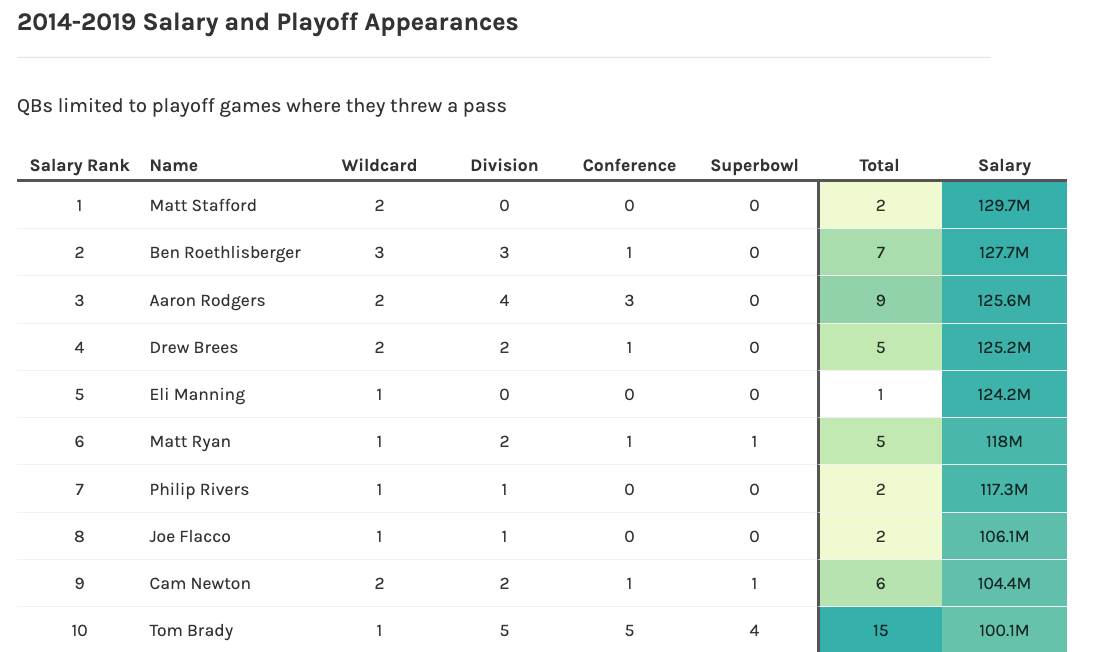Click the Total column header

tap(879, 166)
